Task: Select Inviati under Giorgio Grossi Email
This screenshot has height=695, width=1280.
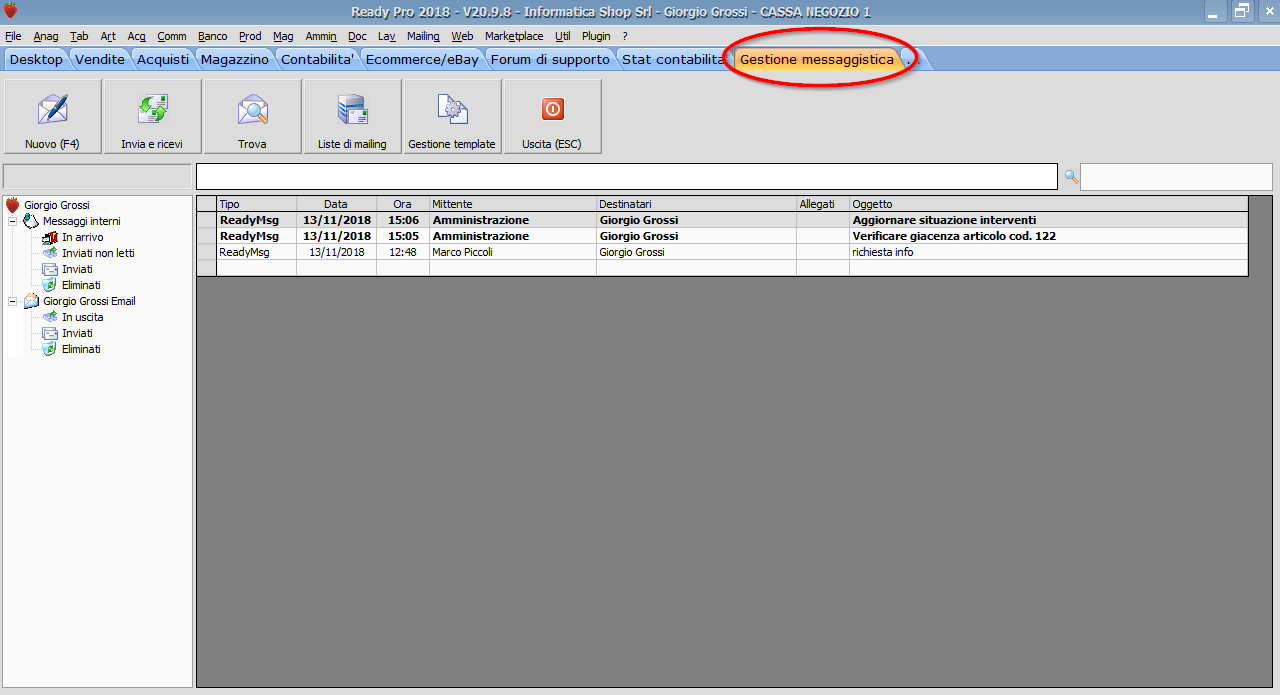Action: pos(77,333)
